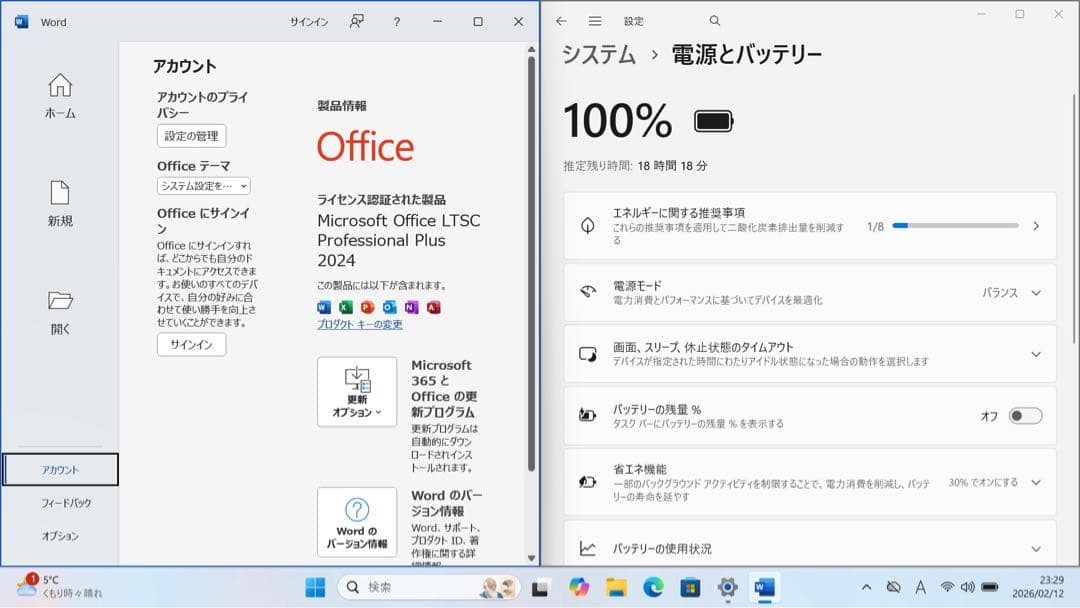This screenshot has width=1080, height=608.
Task: Select the Excel icon under 製品情報
Action: point(345,307)
